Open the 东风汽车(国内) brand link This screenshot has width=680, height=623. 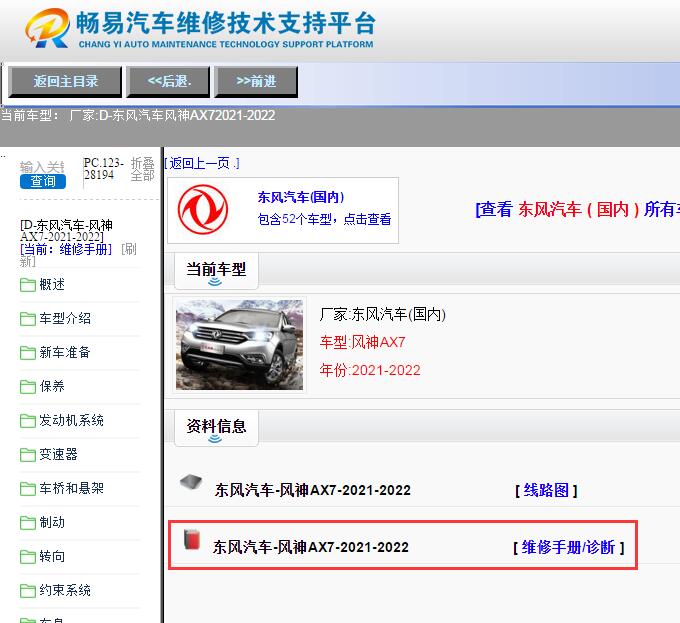click(301, 197)
